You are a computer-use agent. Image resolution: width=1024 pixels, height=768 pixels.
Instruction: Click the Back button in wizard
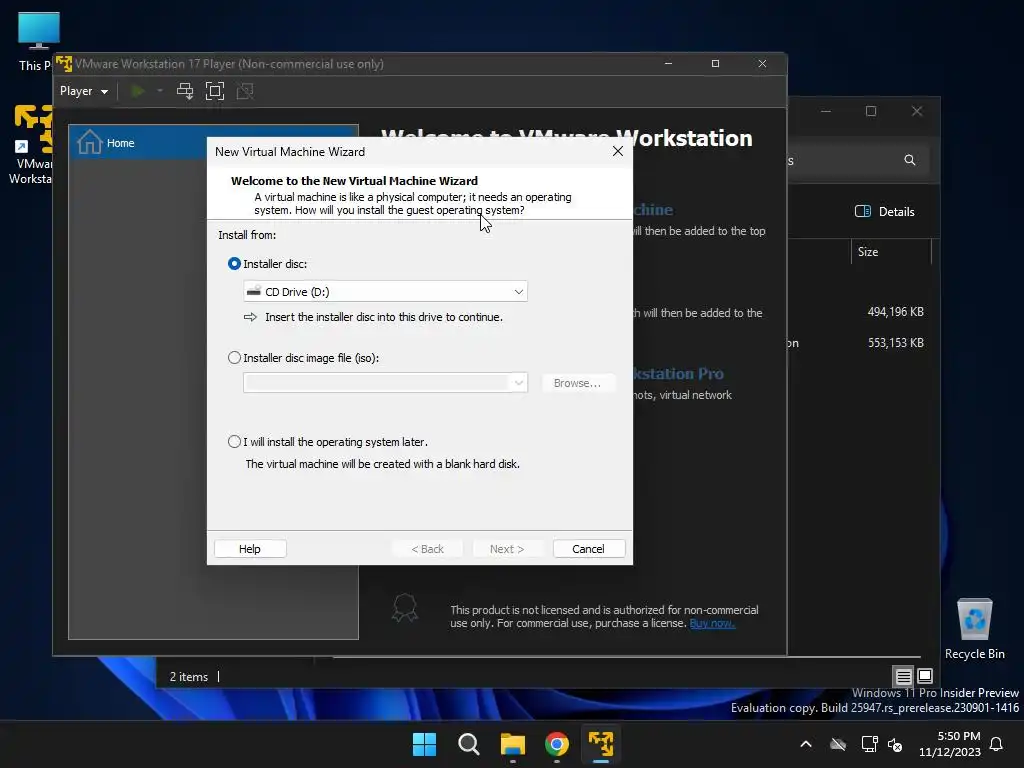428,549
